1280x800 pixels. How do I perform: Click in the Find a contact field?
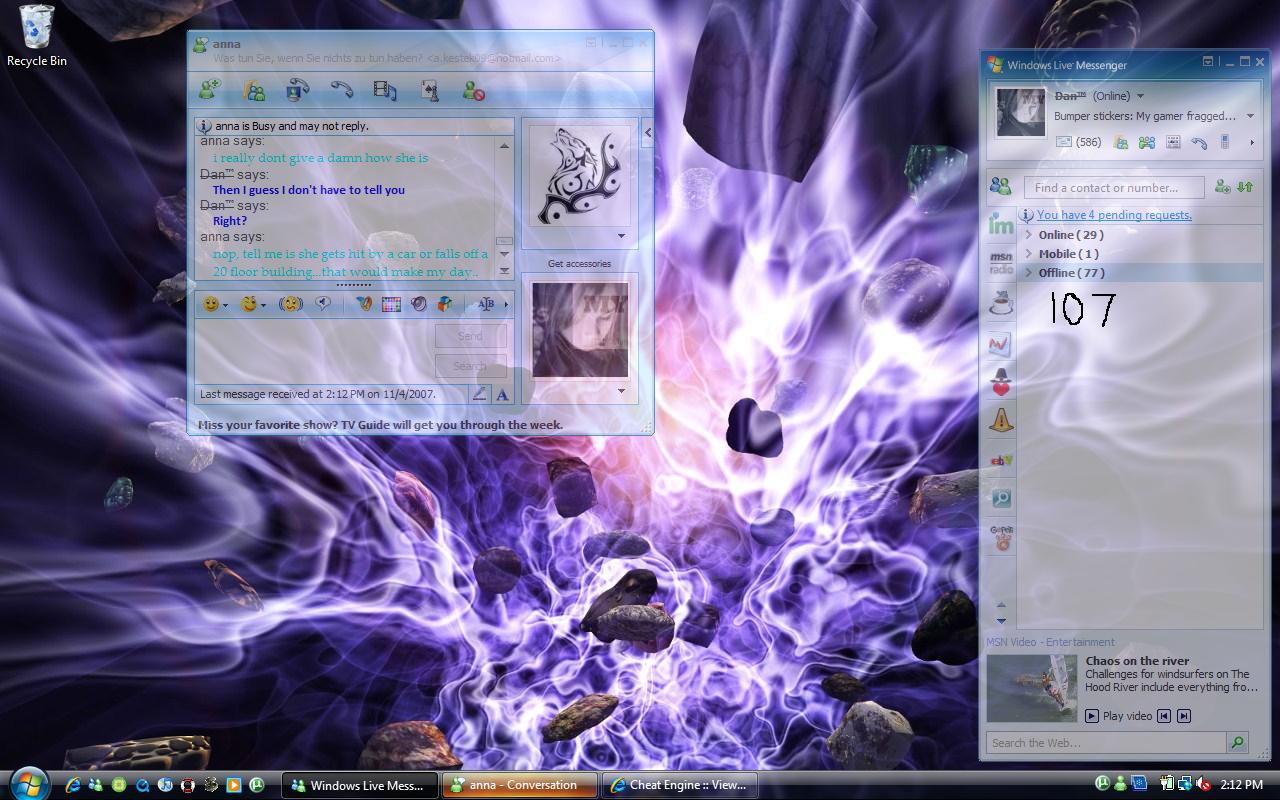[x=1114, y=187]
